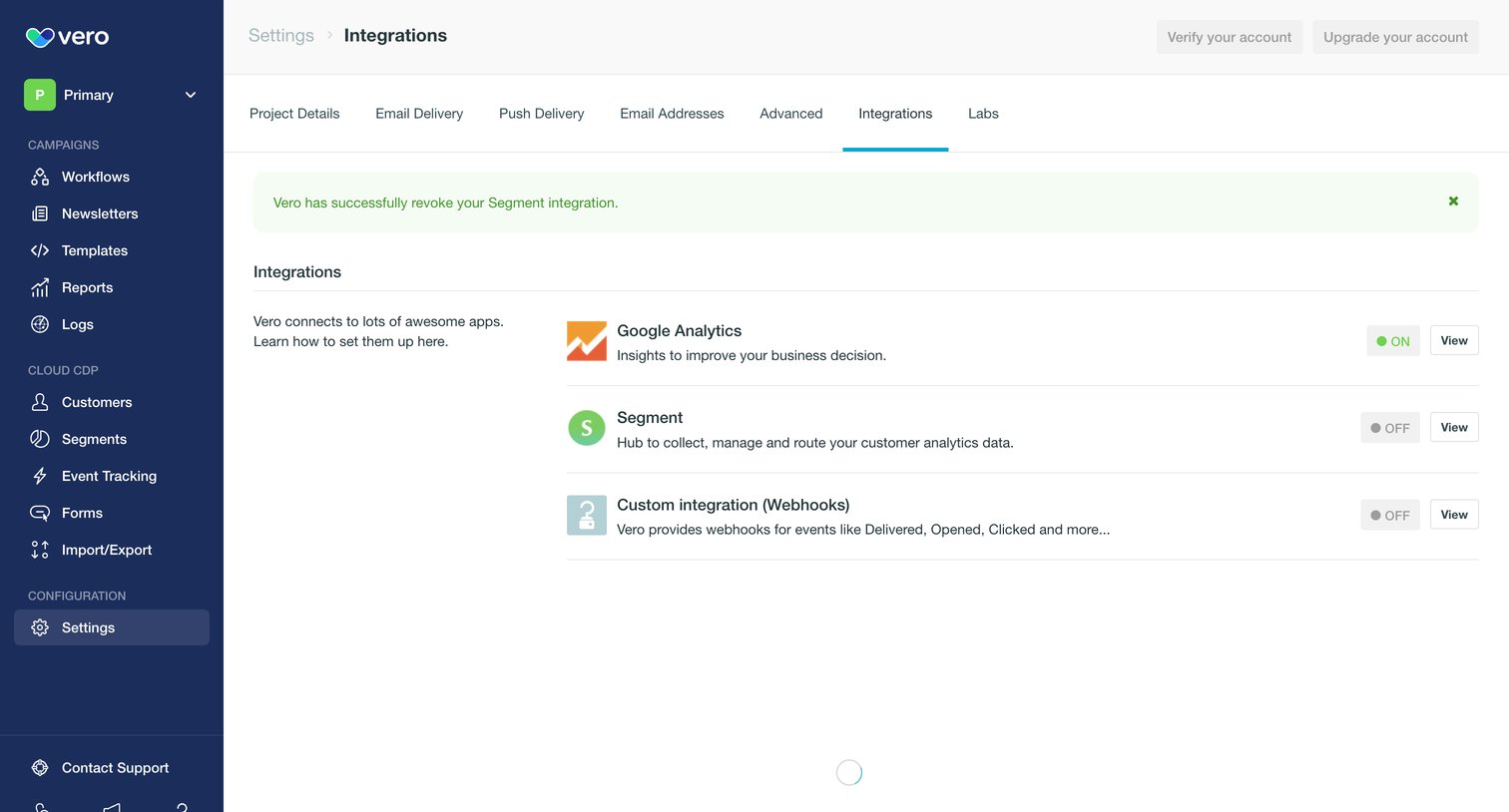Screen dimensions: 1509x812
Task: Click the green Segment logo icon
Action: 587,428
